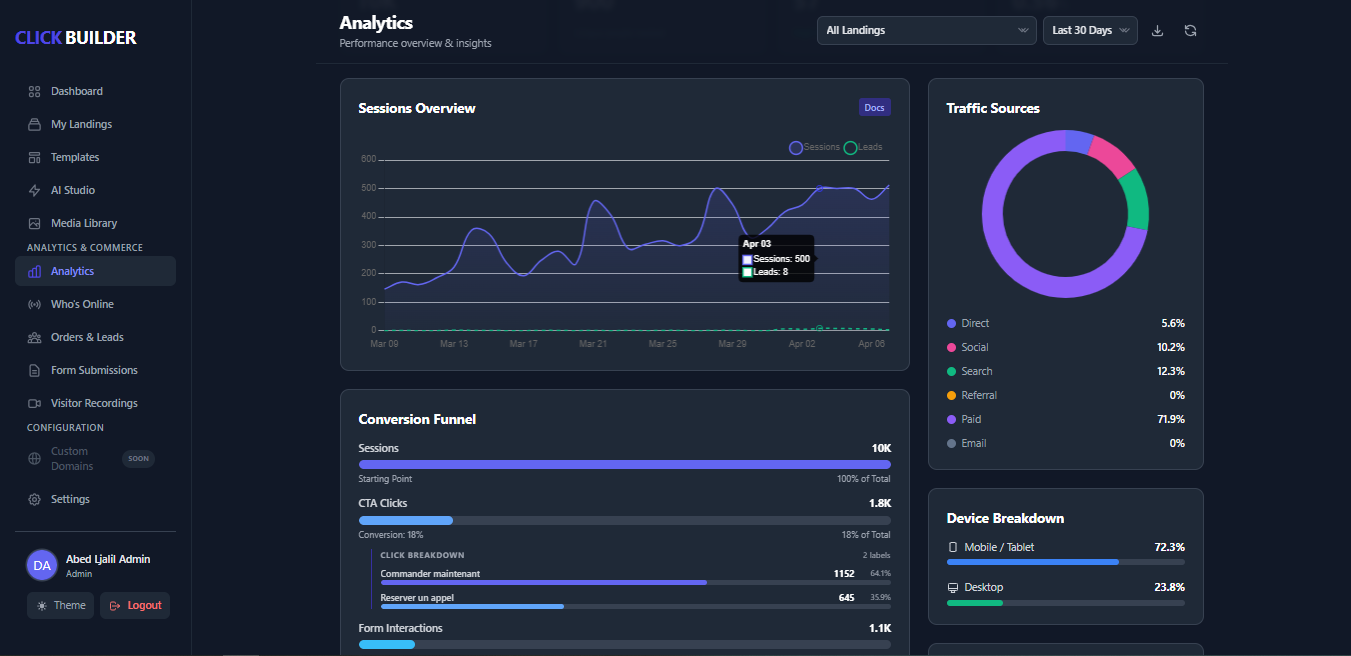The height and width of the screenshot is (656, 1351).
Task: Go to the Analytics tab
Action: point(71,270)
